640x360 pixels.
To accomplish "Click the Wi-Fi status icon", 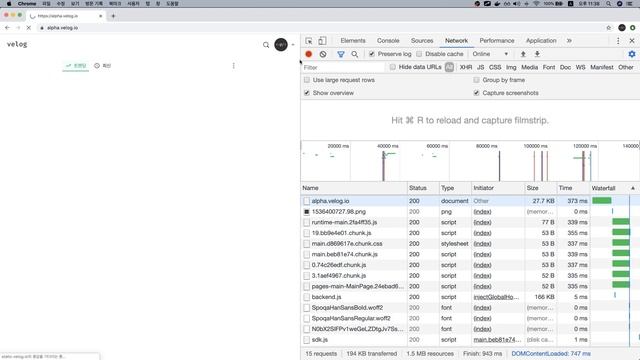I will pos(537,3).
